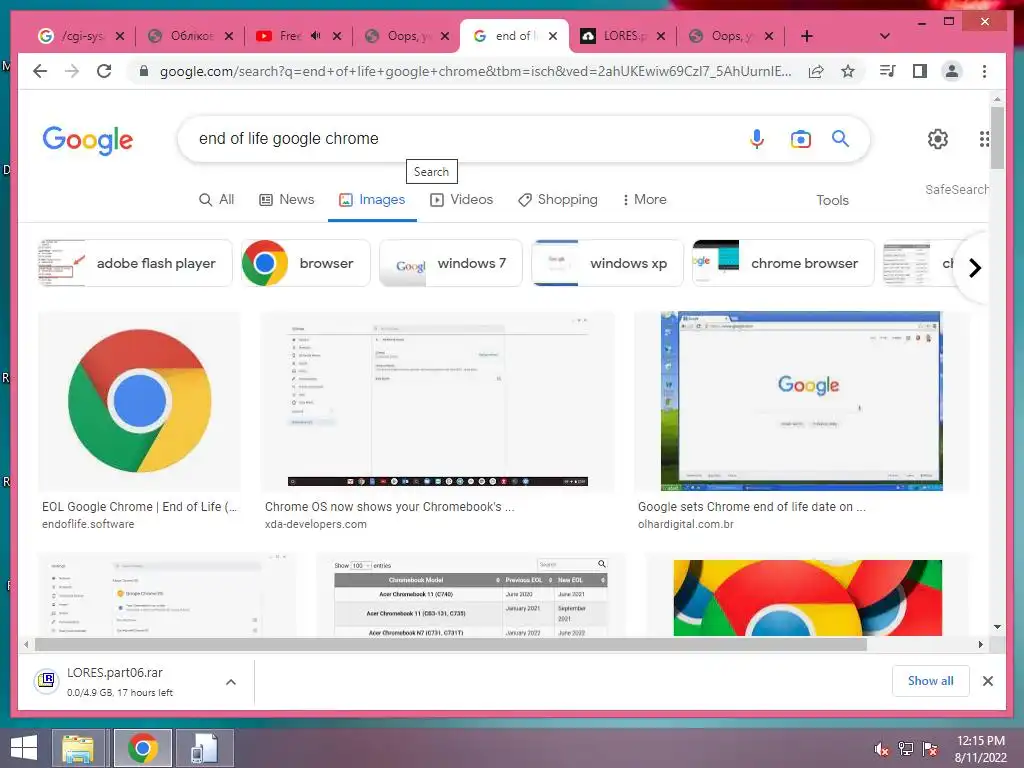Viewport: 1024px width, 768px height.
Task: Expand the tab search dropdown
Action: pos(885,36)
